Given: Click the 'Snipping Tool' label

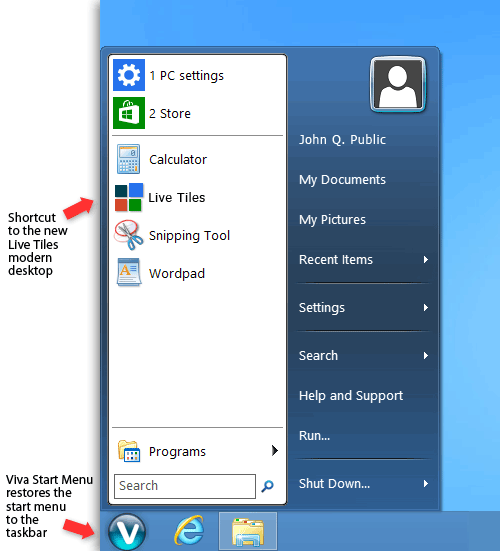Looking at the screenshot, I should [189, 236].
